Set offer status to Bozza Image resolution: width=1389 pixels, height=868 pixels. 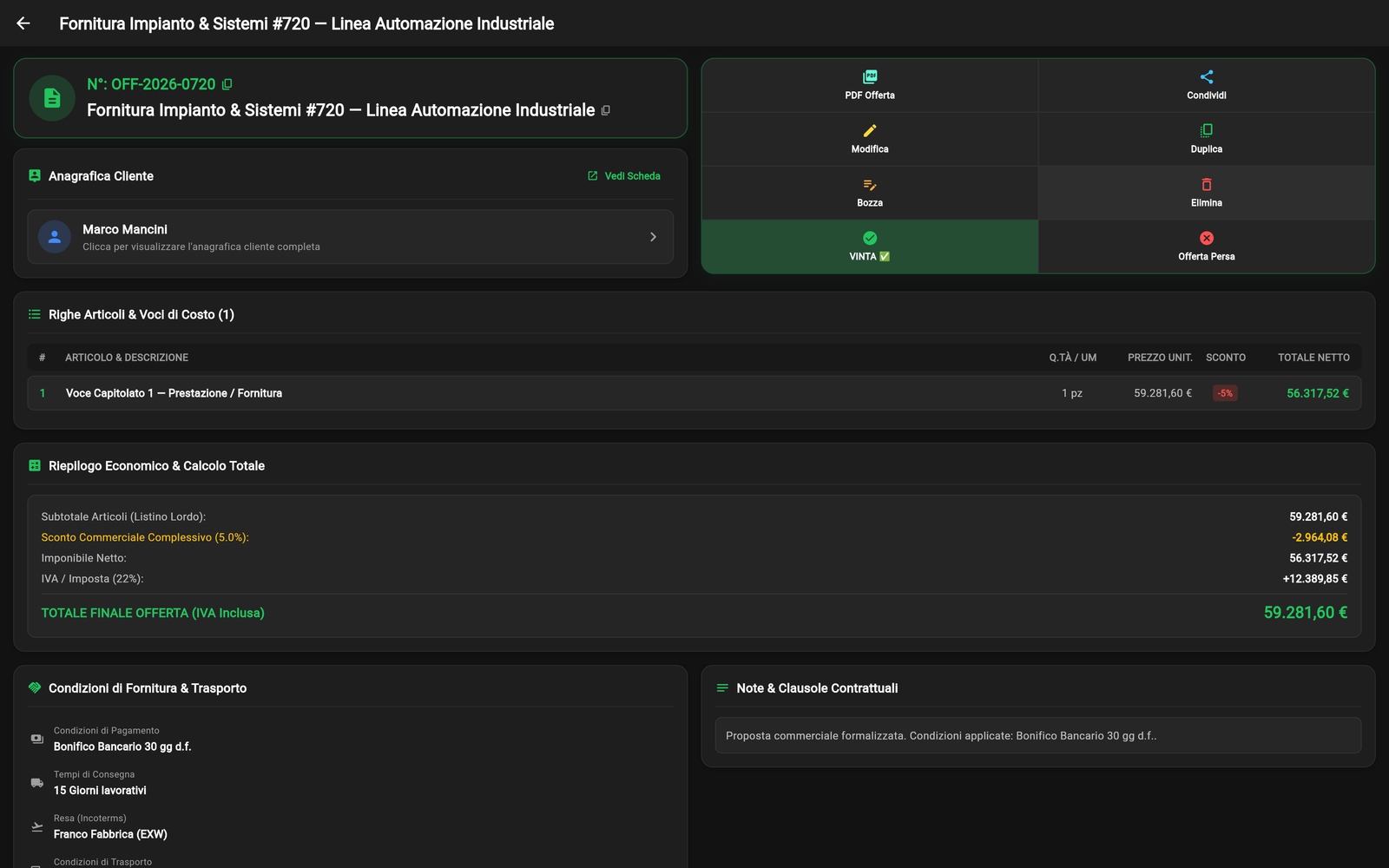coord(870,193)
